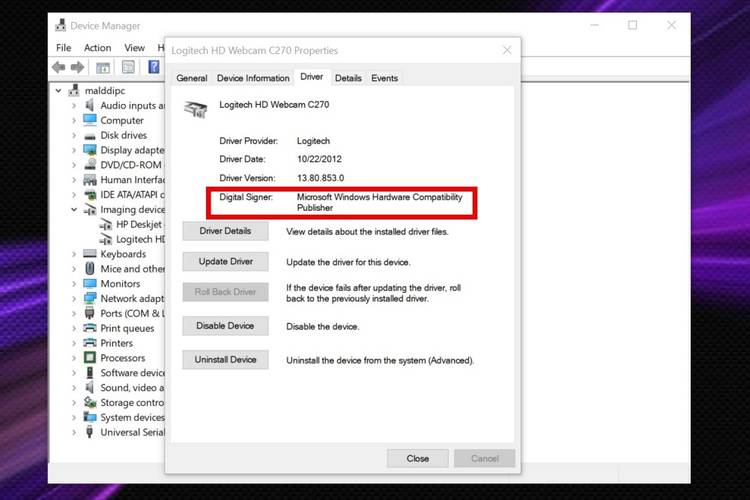Image resolution: width=750 pixels, height=500 pixels.
Task: Click the Forward arrow toolbar icon
Action: point(77,67)
